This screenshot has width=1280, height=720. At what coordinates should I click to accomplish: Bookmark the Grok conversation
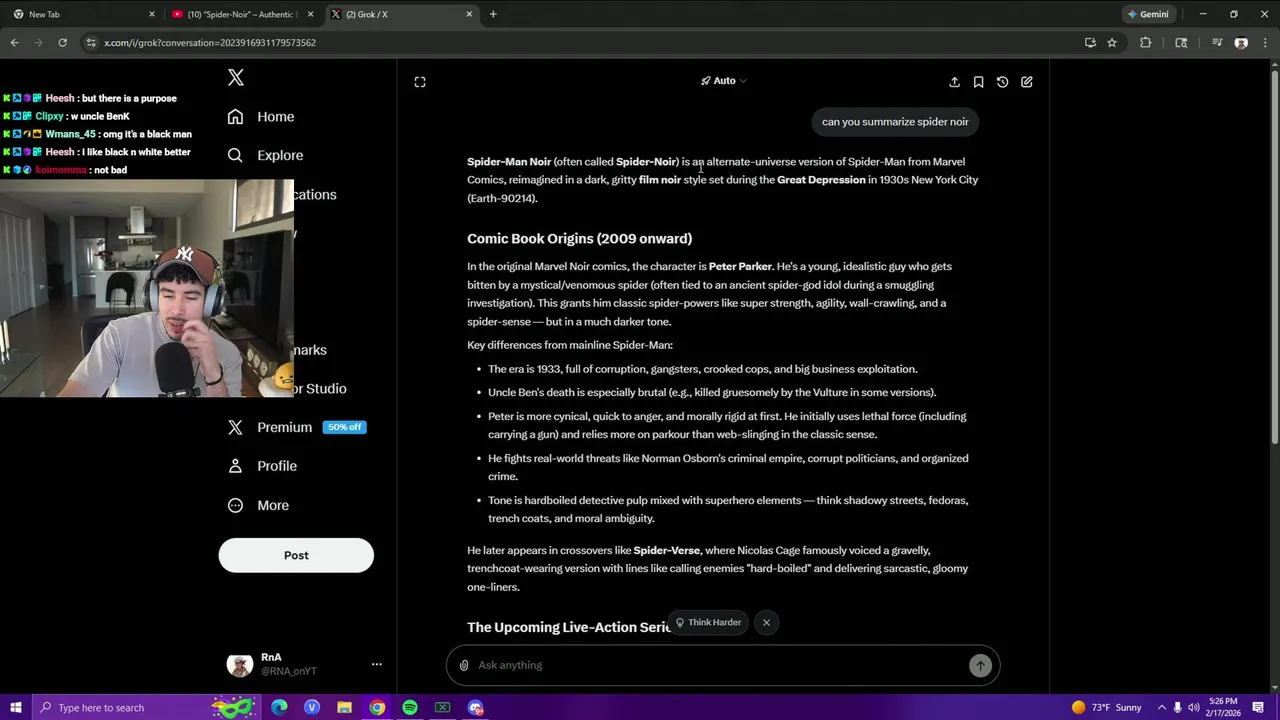tap(978, 82)
